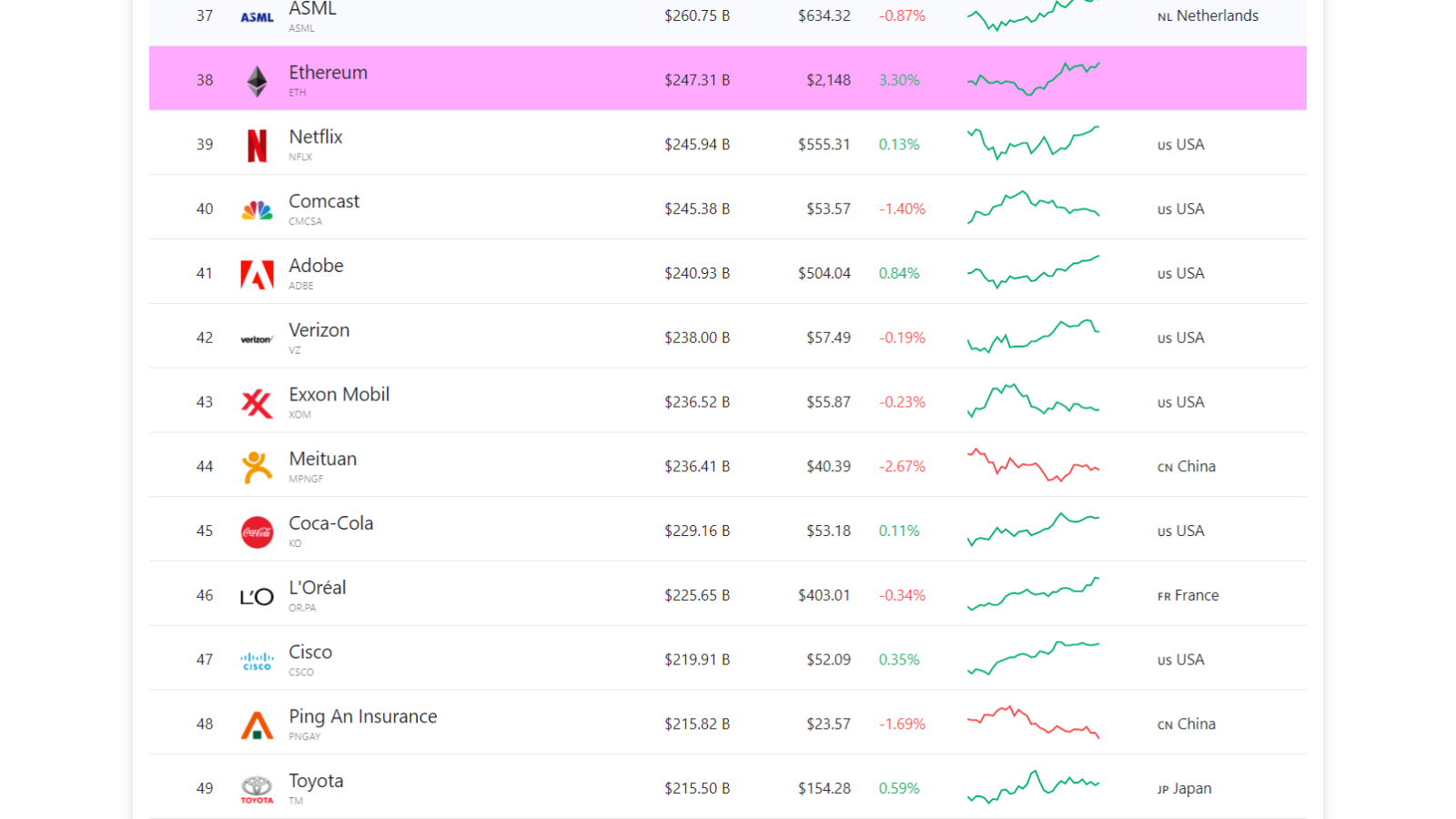Click the Coca-Cola red logo
The image size is (1456, 819).
click(x=258, y=532)
